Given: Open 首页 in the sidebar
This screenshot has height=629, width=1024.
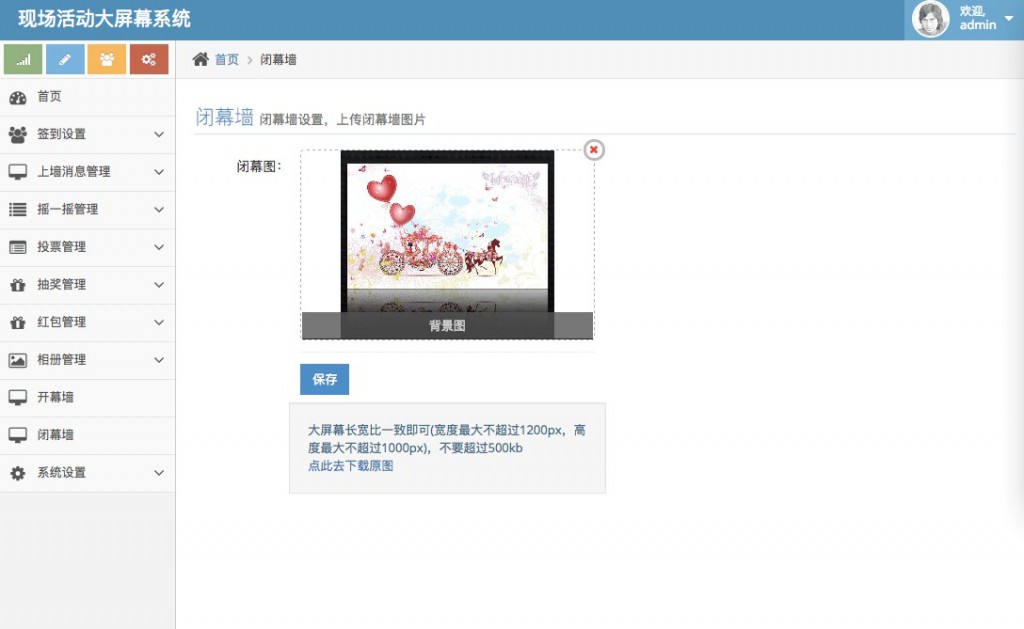Looking at the screenshot, I should (88, 97).
